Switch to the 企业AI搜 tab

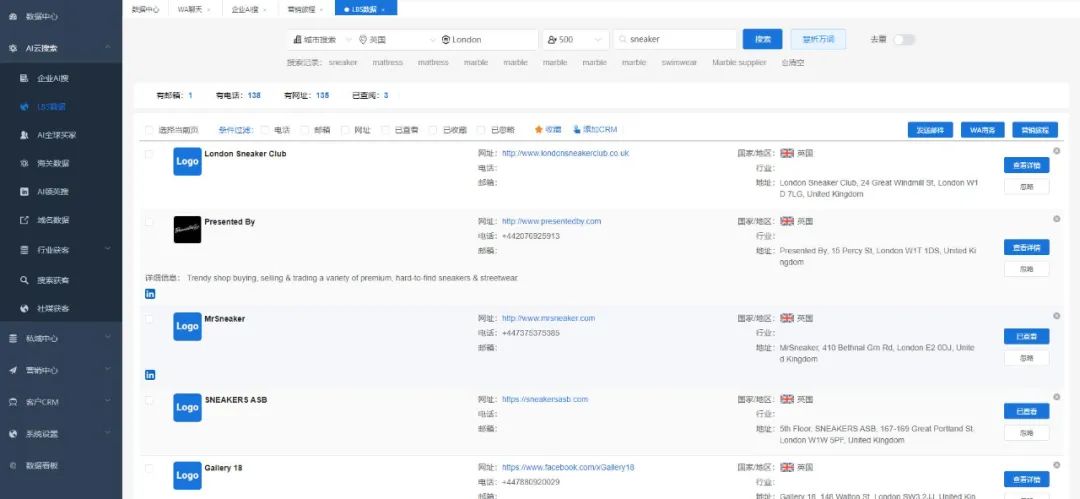248,10
